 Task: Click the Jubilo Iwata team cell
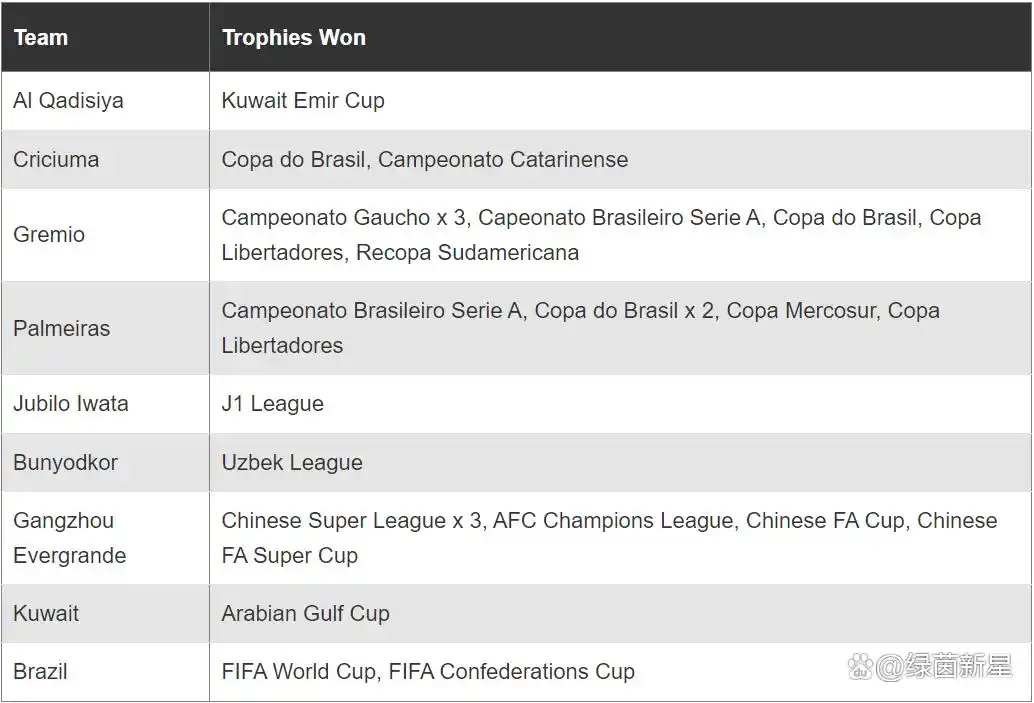(x=106, y=404)
